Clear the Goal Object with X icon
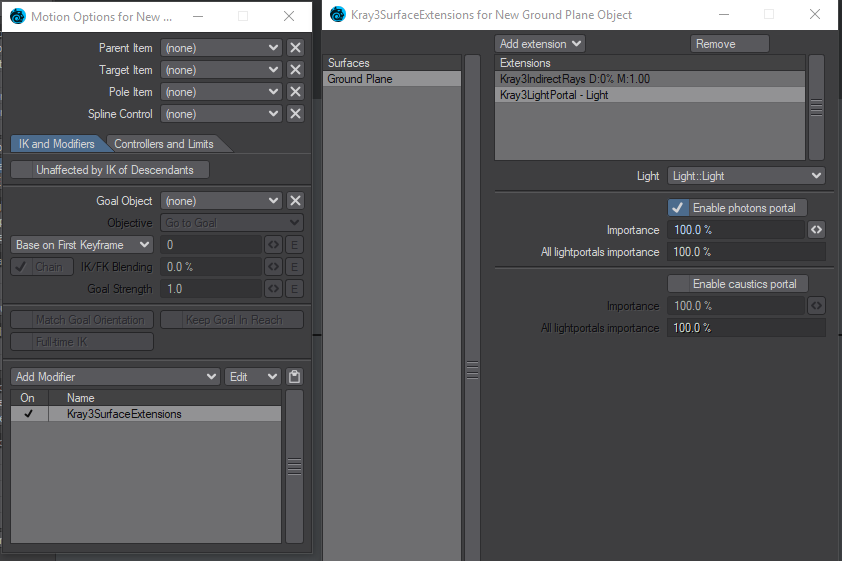This screenshot has width=842, height=561. pyautogui.click(x=295, y=201)
